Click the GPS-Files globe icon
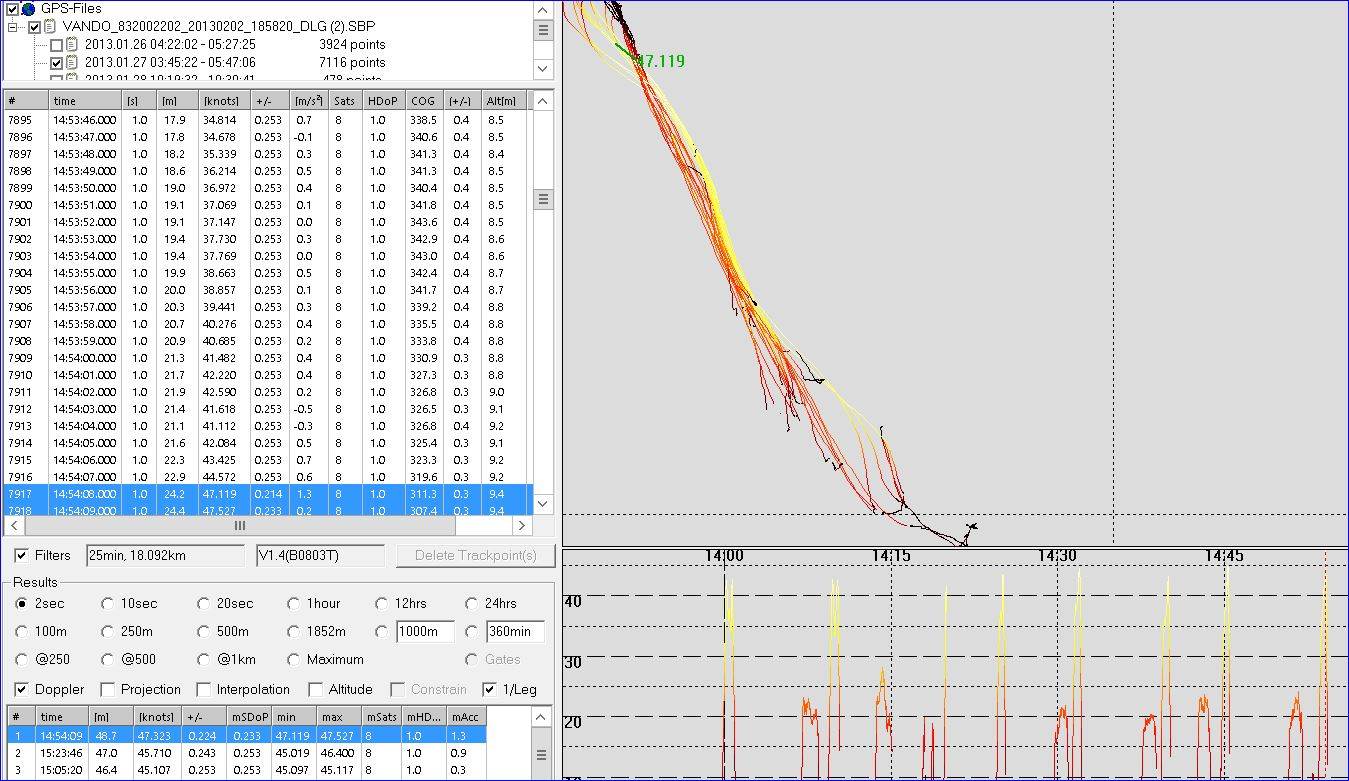The width and height of the screenshot is (1349, 781). pyautogui.click(x=29, y=9)
